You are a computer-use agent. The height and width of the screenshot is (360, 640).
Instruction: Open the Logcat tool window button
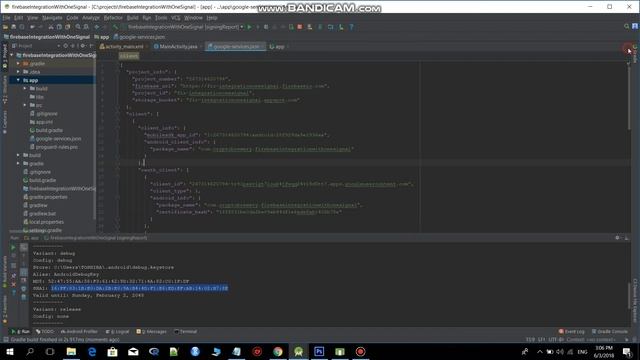[117, 331]
